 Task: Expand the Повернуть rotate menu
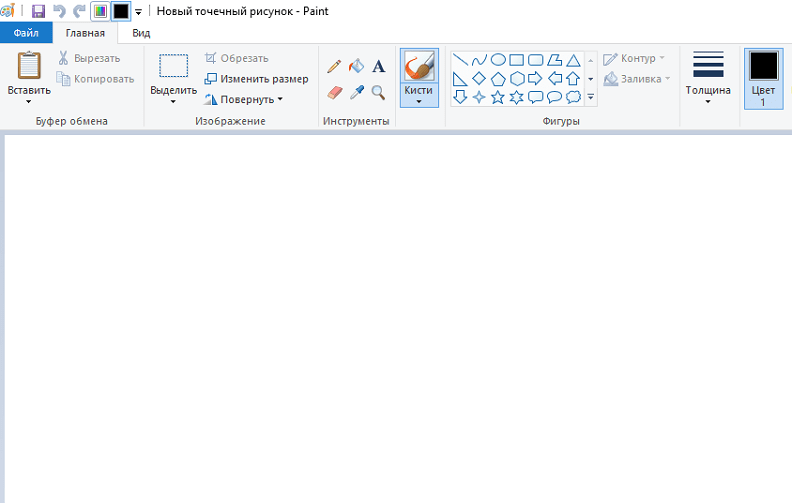pos(244,99)
